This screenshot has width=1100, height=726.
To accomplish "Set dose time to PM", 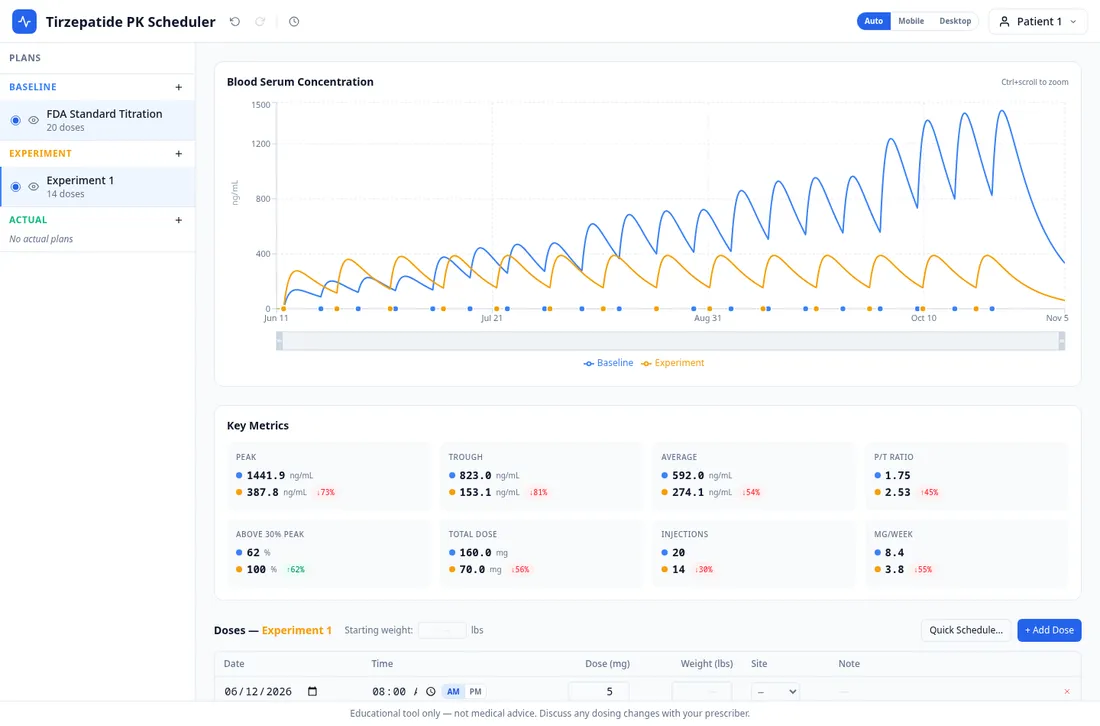I will (x=476, y=692).
